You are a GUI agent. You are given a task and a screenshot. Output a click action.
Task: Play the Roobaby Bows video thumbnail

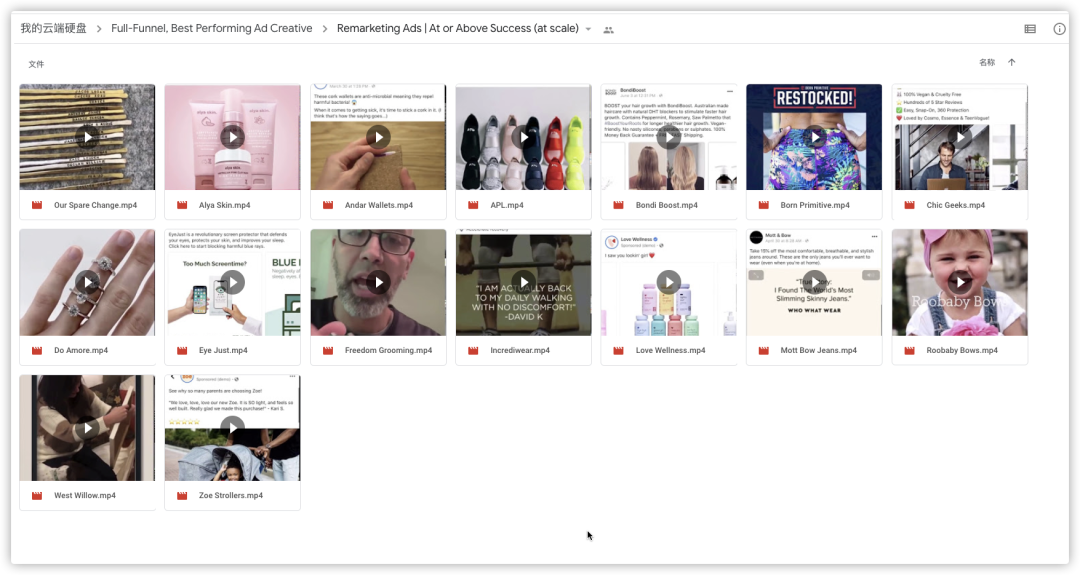coord(960,282)
